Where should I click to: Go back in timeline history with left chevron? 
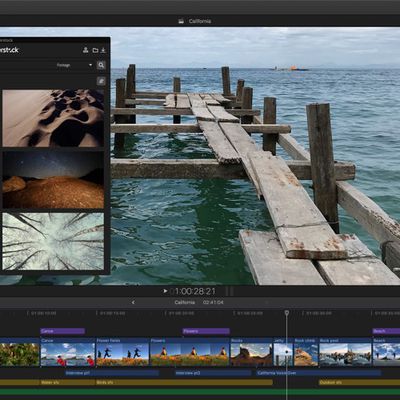click(133, 302)
